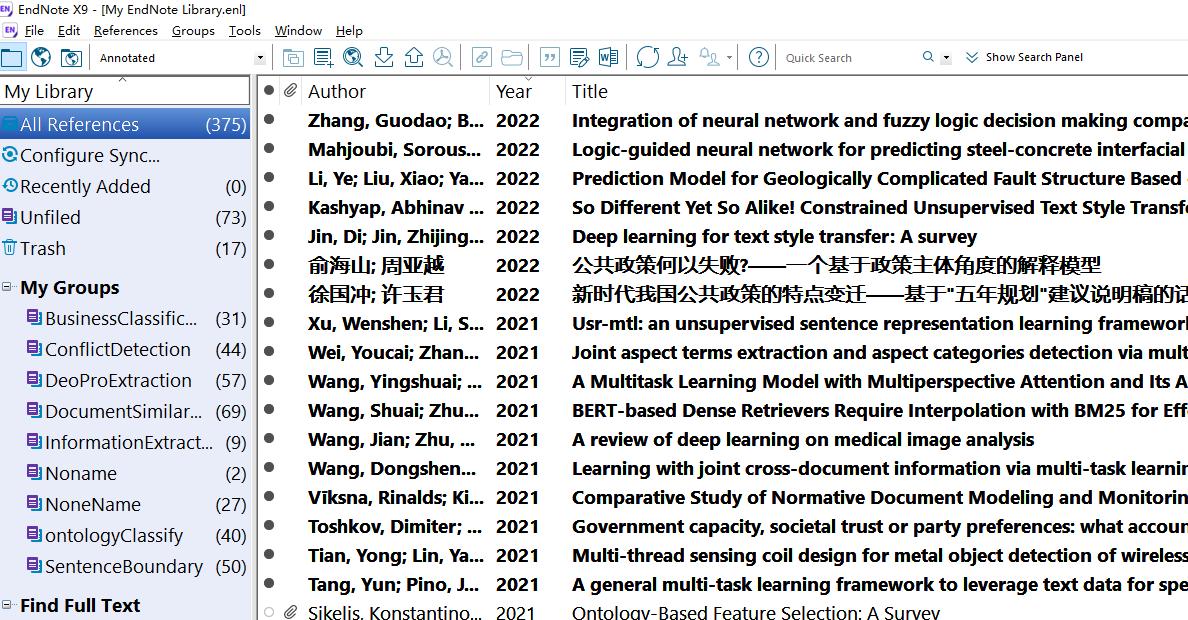The height and width of the screenshot is (620, 1188).
Task: Open the File menu
Action: tap(34, 30)
